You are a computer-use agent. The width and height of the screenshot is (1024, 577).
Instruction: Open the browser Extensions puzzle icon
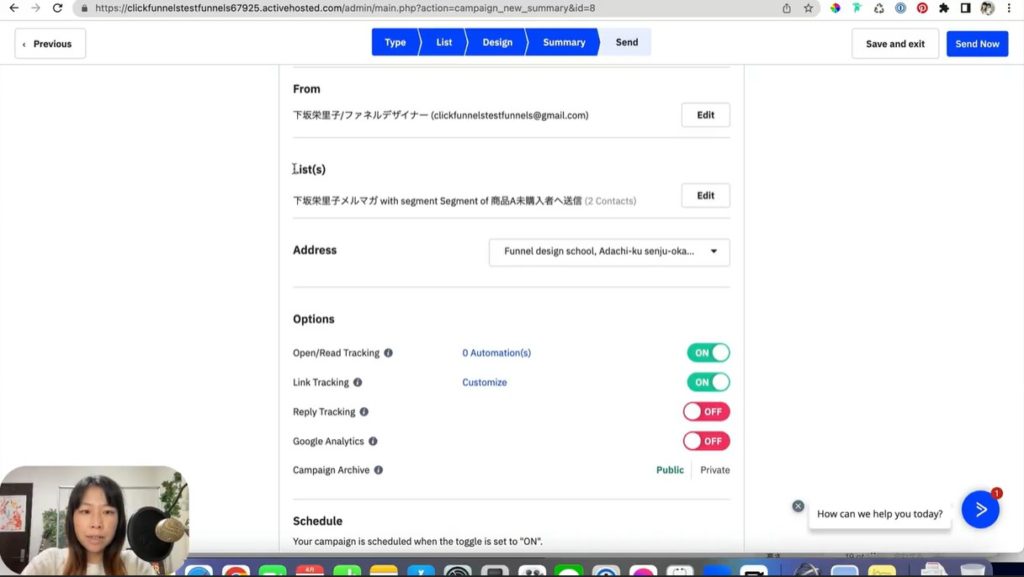pos(943,8)
